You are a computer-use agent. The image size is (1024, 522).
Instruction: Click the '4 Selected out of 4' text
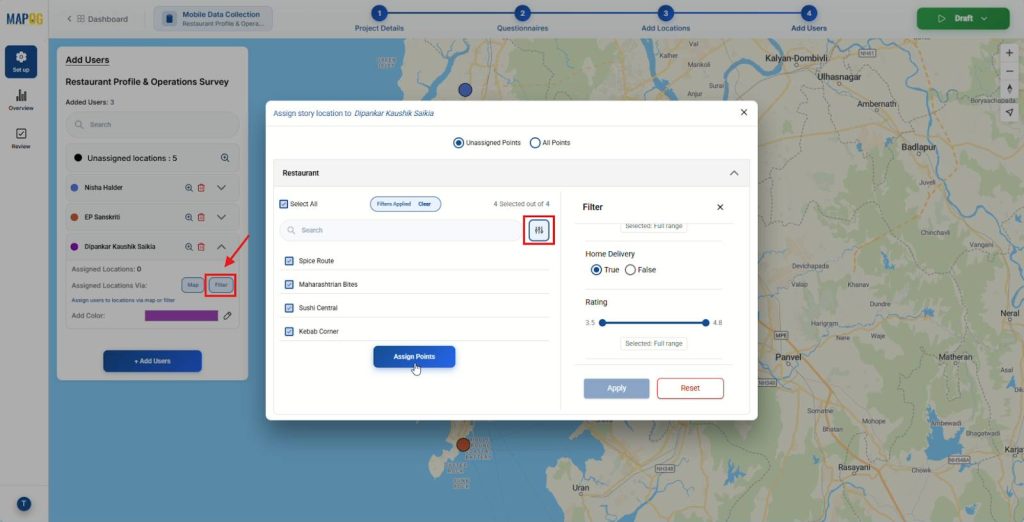[x=521, y=204]
